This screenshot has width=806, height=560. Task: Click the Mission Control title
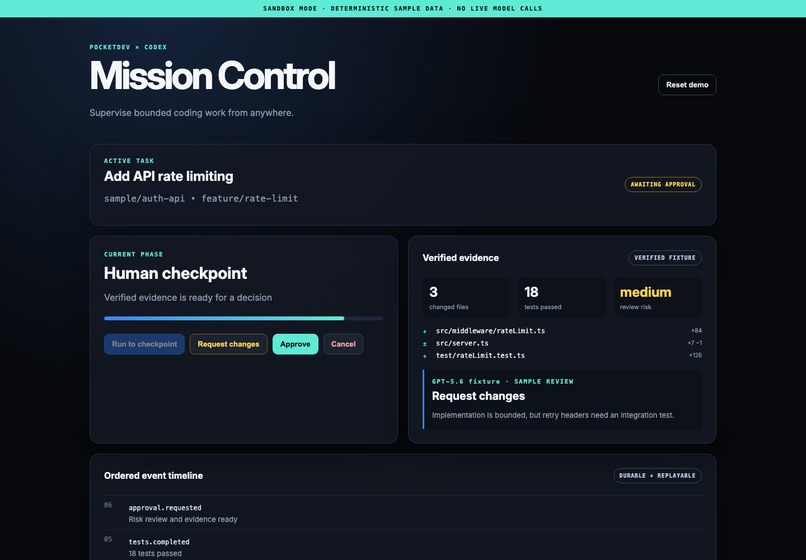pyautogui.click(x=212, y=76)
